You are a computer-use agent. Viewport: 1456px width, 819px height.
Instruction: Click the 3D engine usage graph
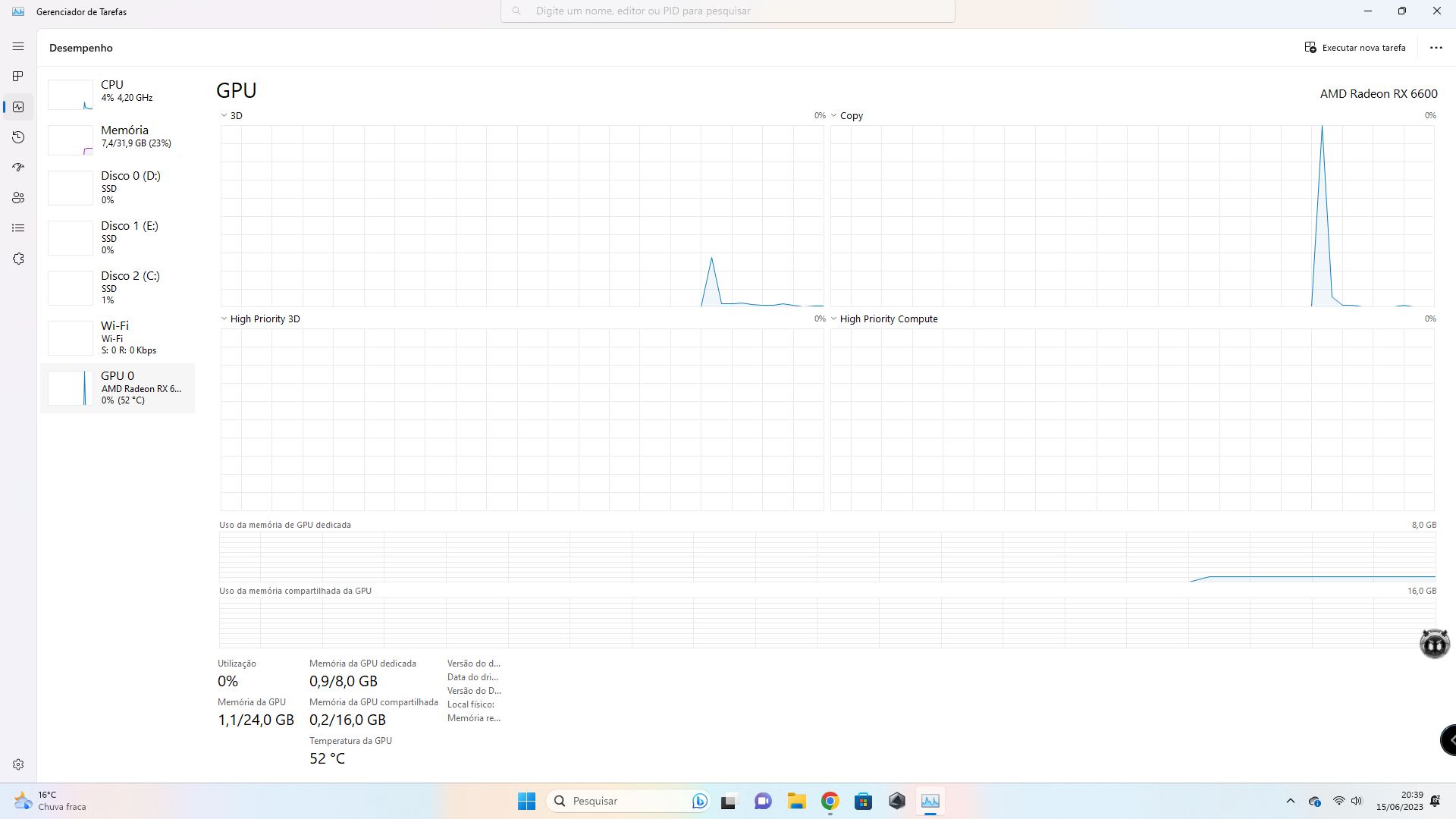tap(522, 216)
